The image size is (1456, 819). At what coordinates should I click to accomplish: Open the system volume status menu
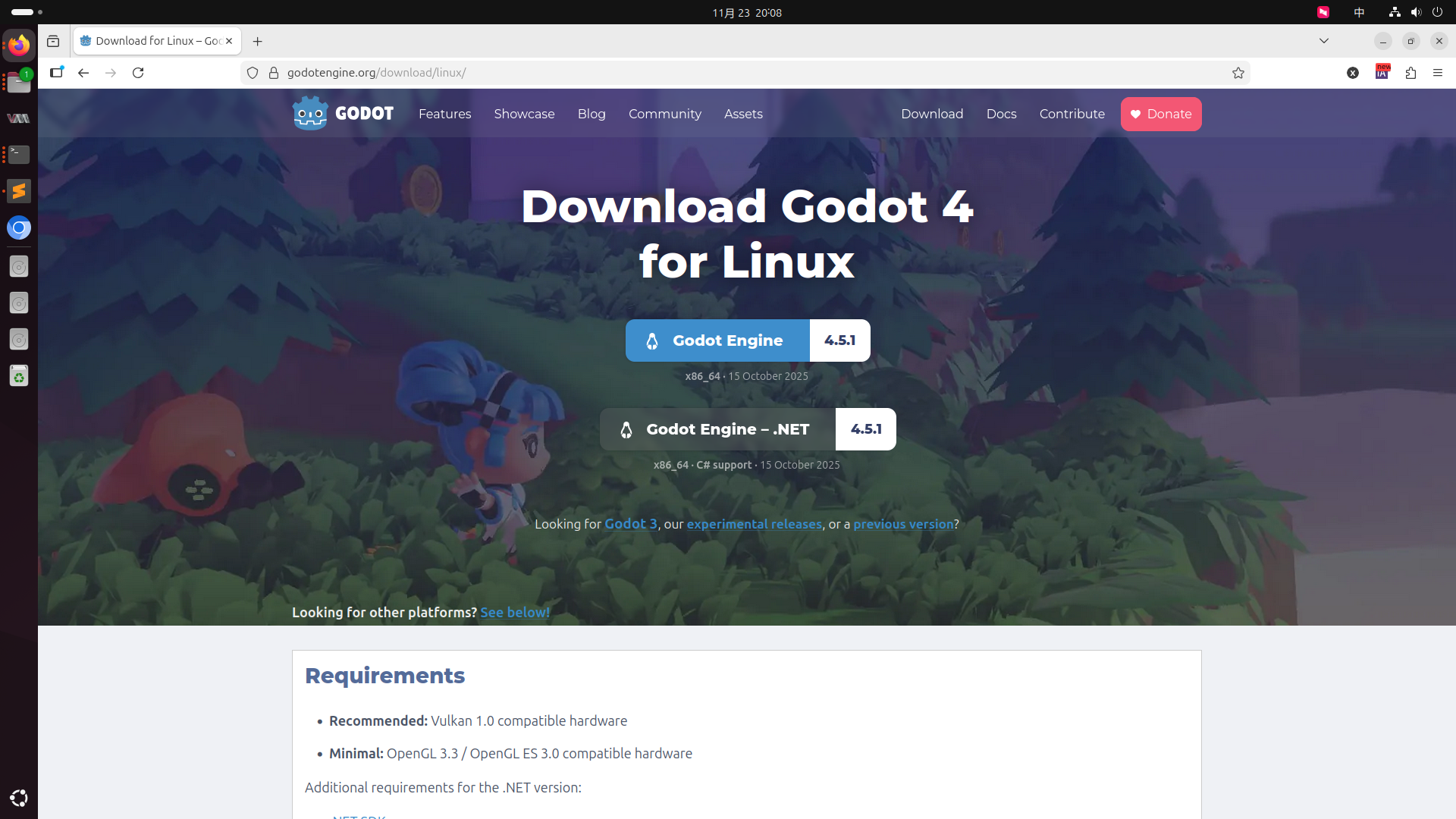[1416, 12]
